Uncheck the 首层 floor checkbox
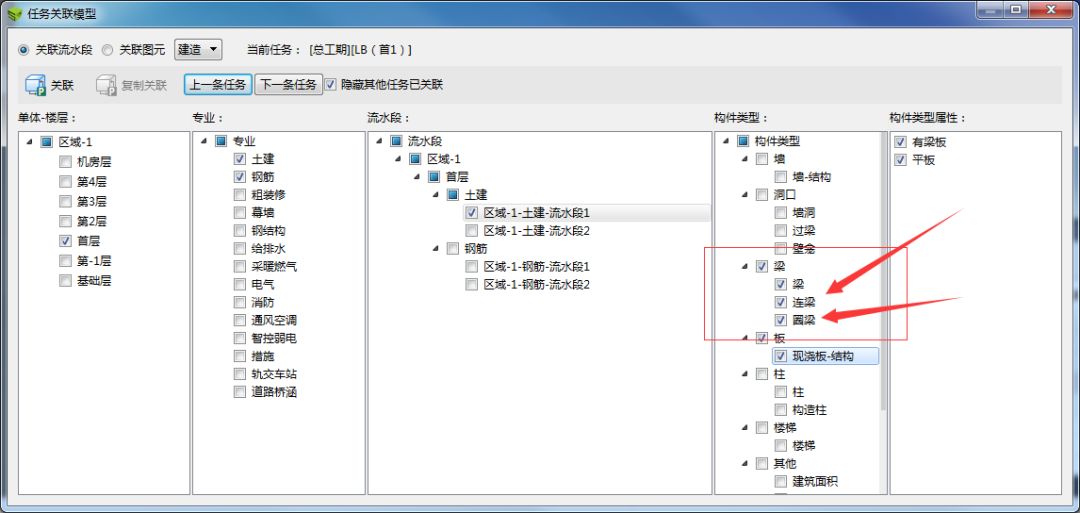 (65, 241)
